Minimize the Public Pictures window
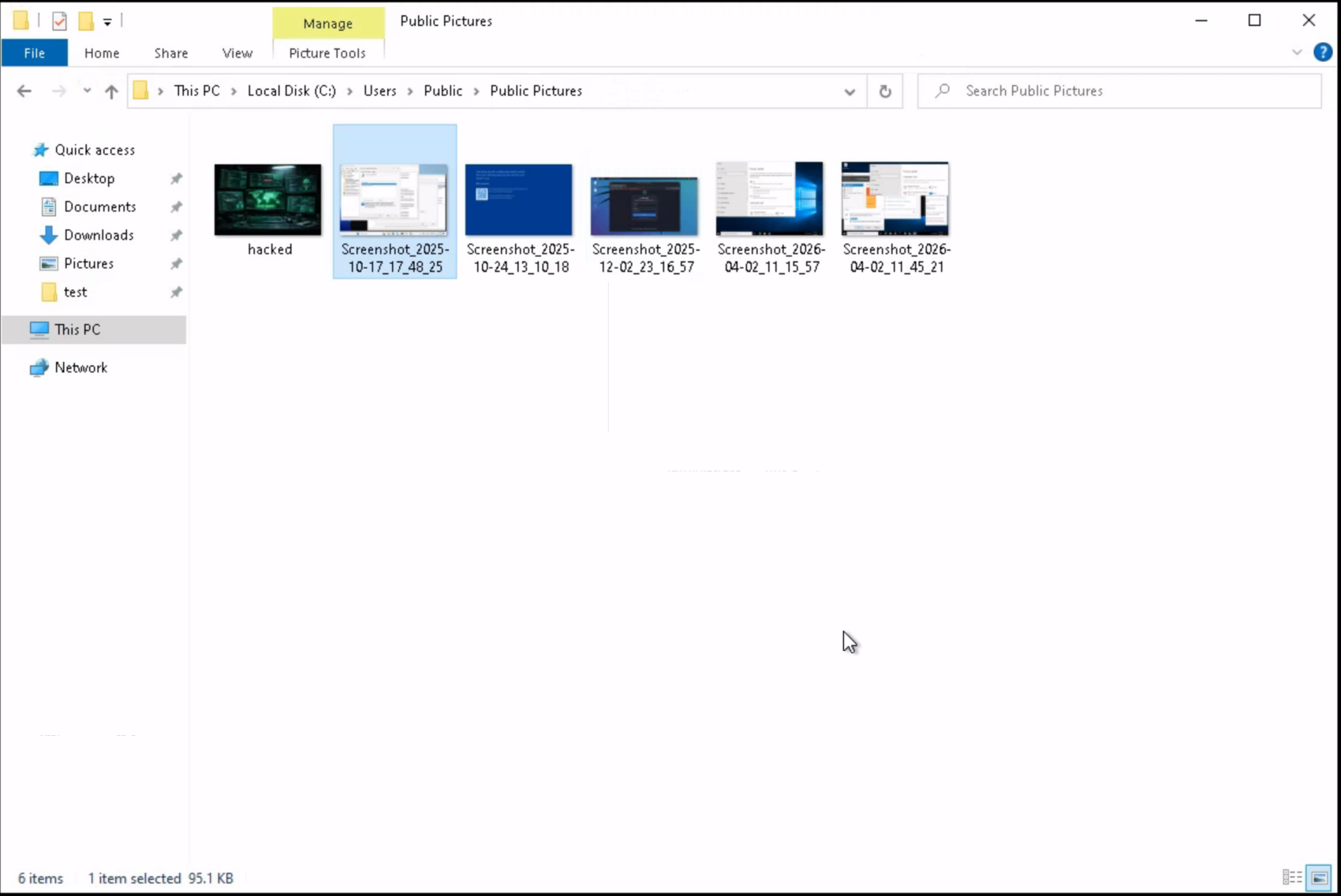The image size is (1341, 896). tap(1201, 21)
